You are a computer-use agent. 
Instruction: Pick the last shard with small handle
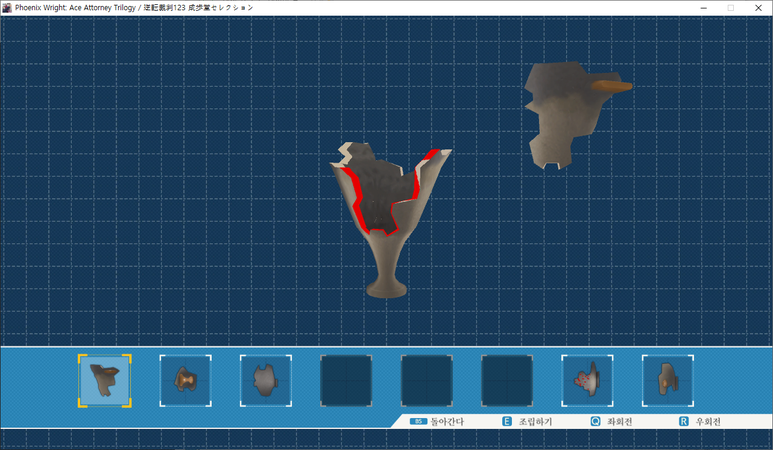coord(668,381)
